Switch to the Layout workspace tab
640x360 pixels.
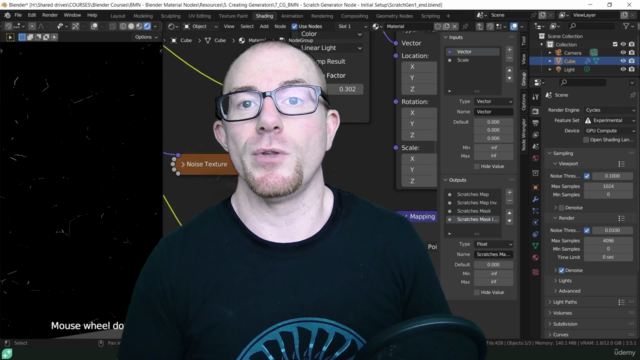coord(118,16)
